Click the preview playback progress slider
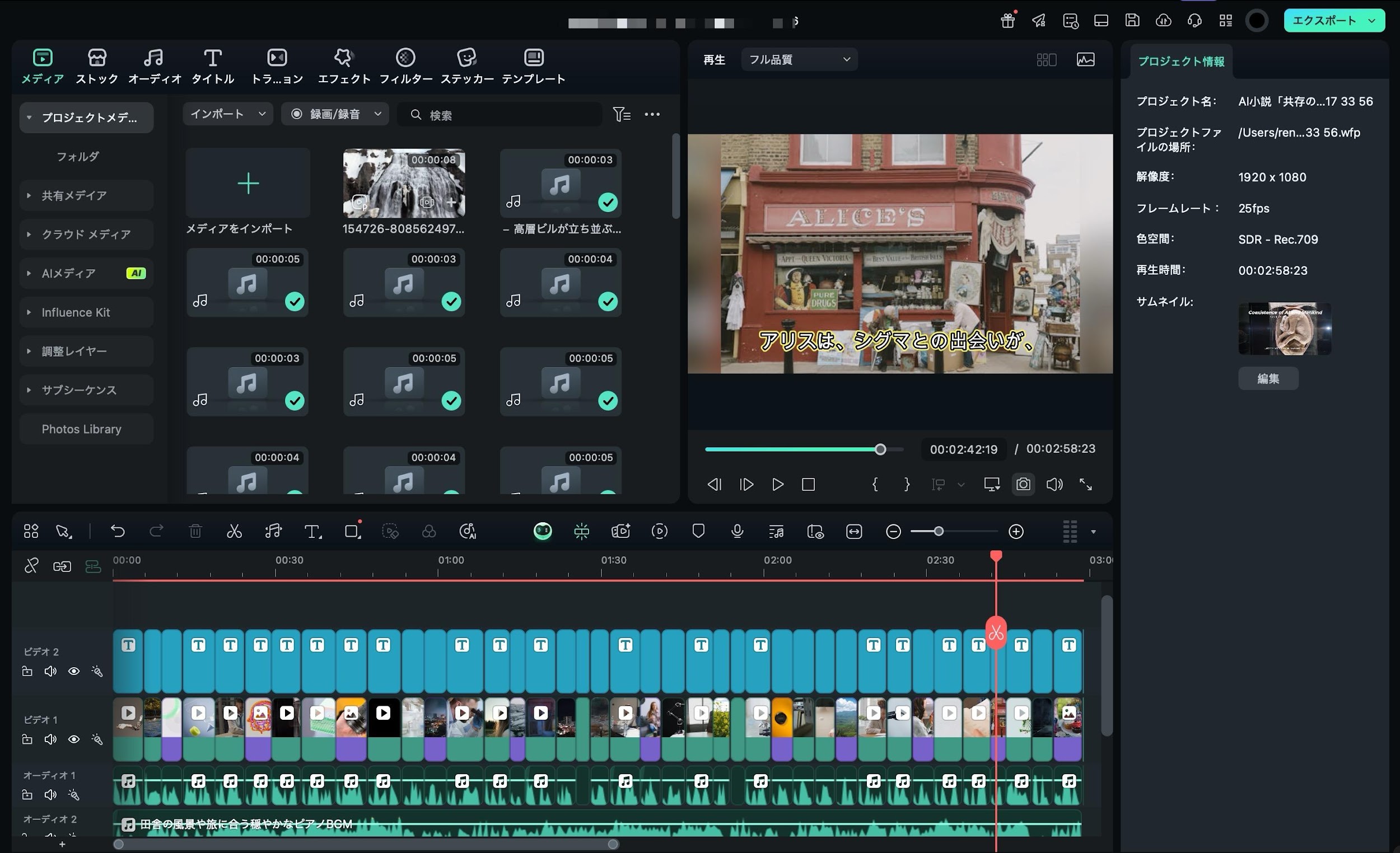 (x=804, y=449)
